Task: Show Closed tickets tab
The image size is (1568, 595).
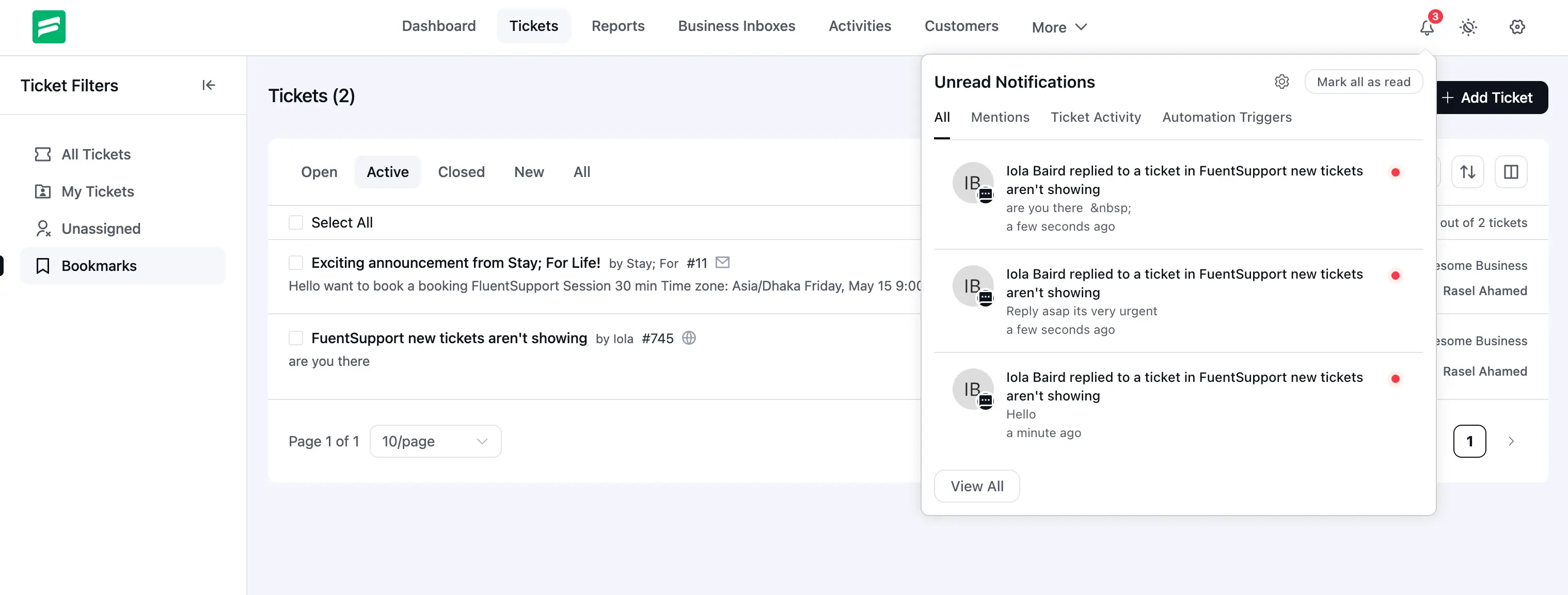Action: point(462,172)
